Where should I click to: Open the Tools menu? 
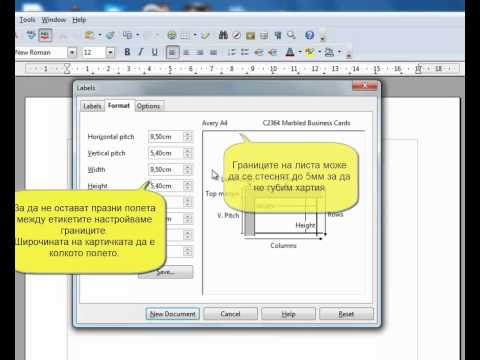tap(27, 20)
